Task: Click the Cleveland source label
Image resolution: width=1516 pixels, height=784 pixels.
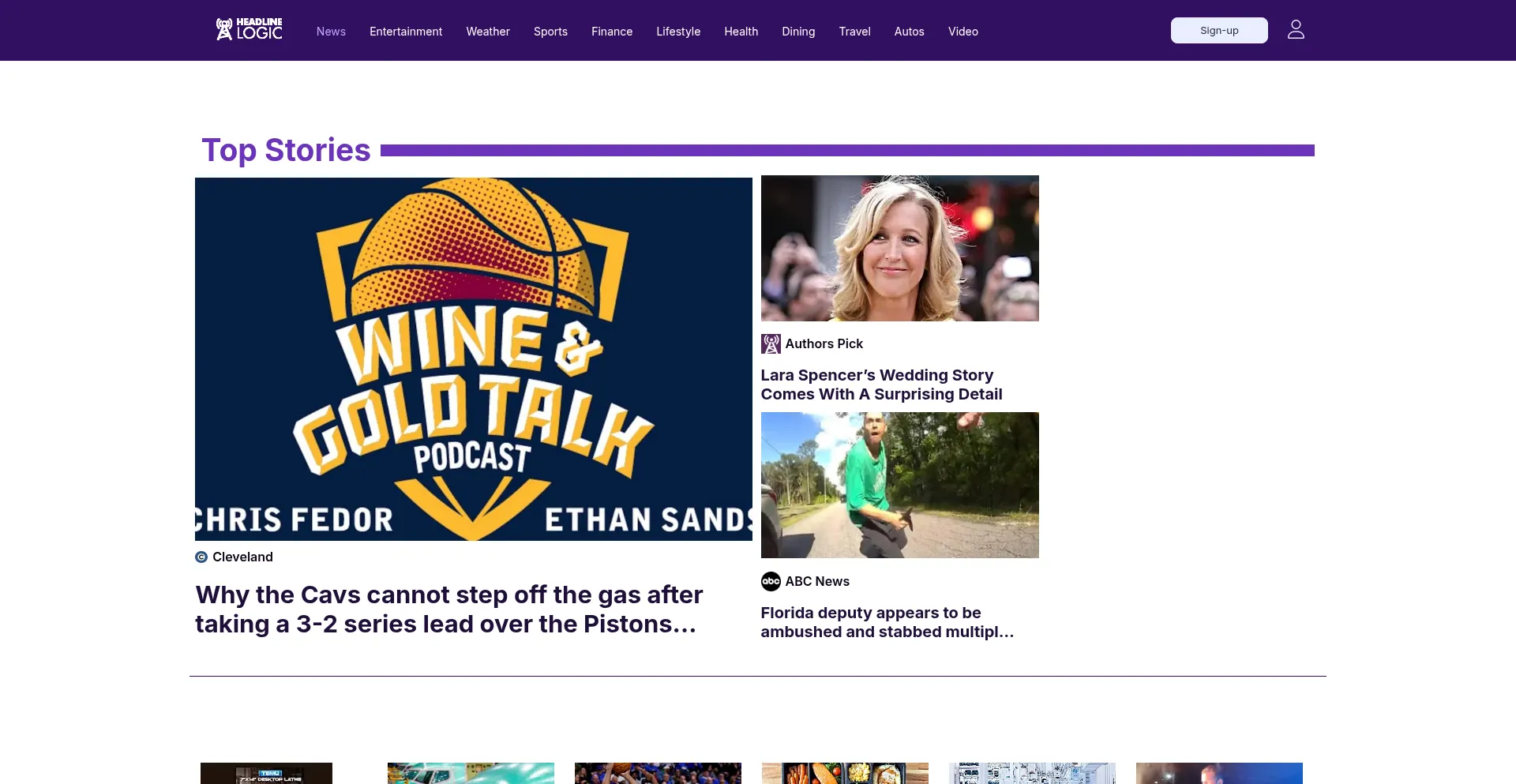Action: tap(242, 557)
